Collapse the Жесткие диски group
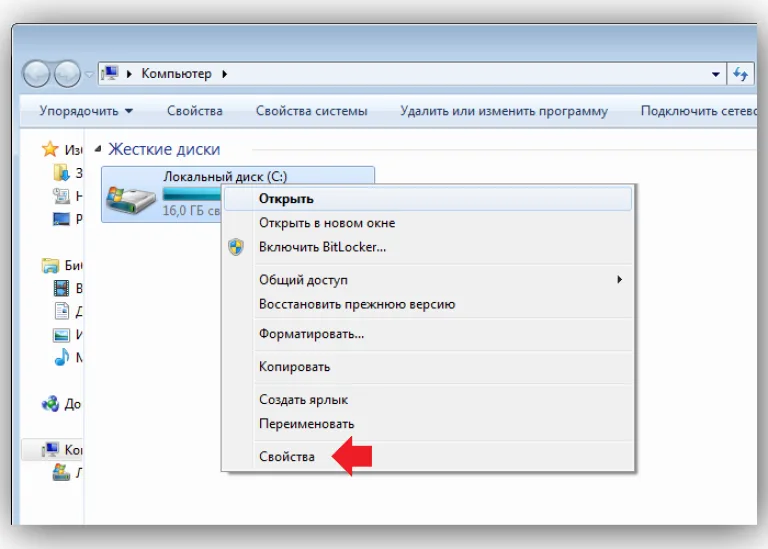This screenshot has height=549, width=768. pyautogui.click(x=98, y=149)
